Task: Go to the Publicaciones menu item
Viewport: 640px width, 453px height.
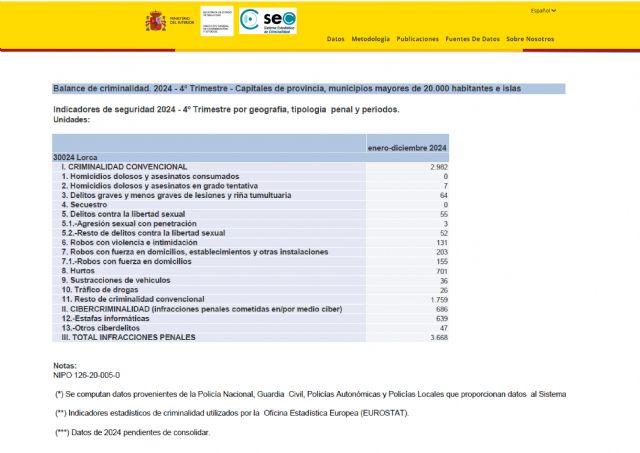Action: pyautogui.click(x=417, y=39)
